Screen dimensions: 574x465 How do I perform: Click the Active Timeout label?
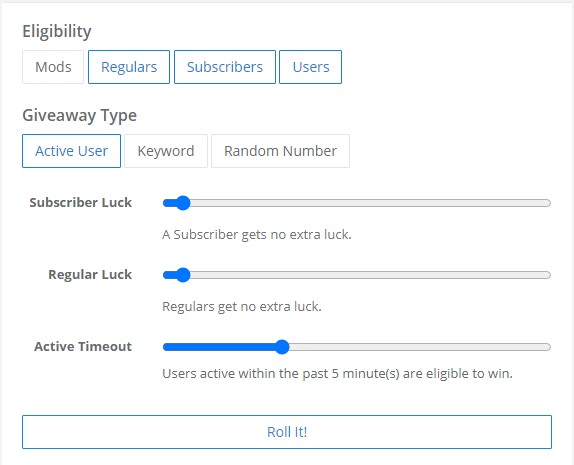point(83,346)
